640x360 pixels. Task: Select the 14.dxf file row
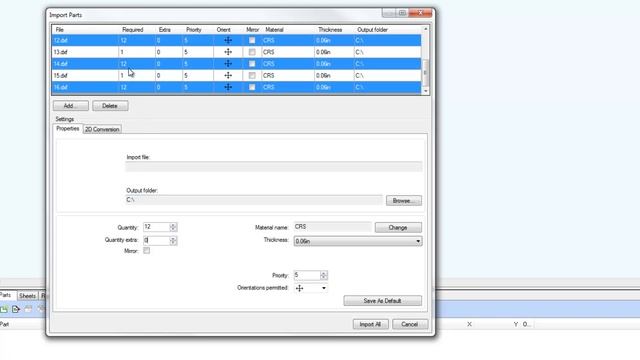(237, 64)
